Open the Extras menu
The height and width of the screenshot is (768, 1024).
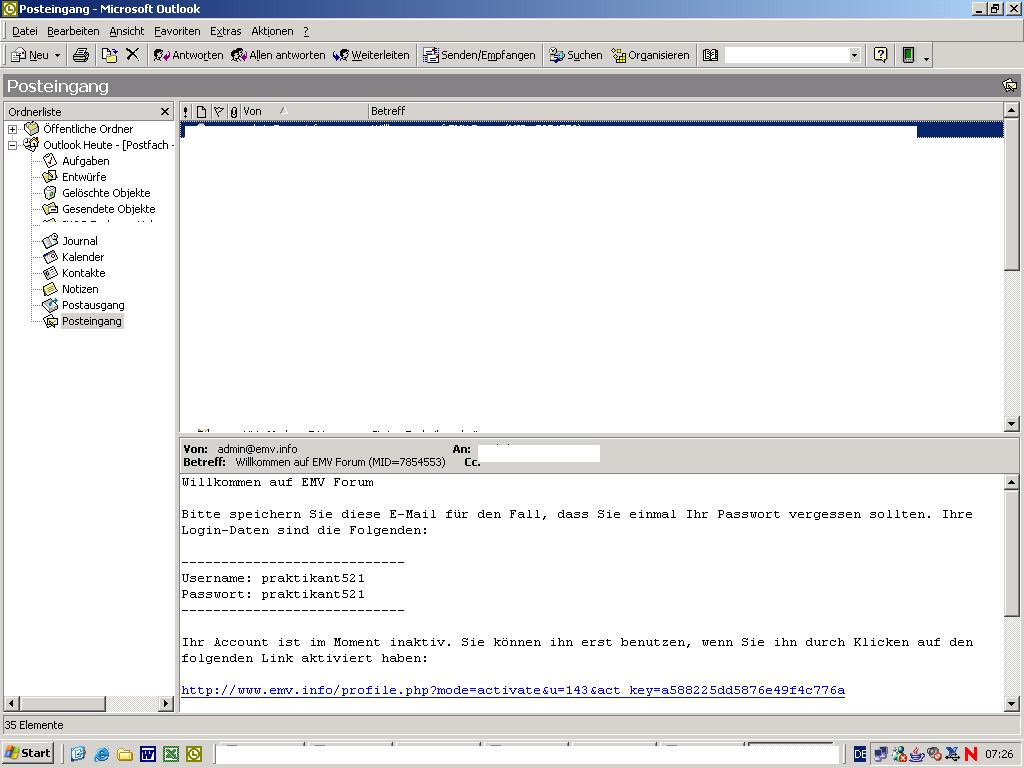[225, 31]
